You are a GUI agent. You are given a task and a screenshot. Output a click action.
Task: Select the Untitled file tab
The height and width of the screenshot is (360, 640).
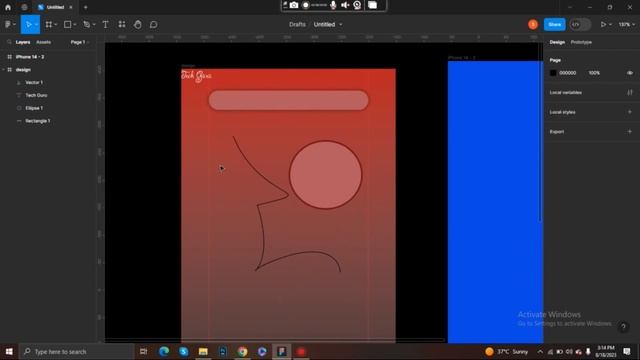pyautogui.click(x=55, y=7)
